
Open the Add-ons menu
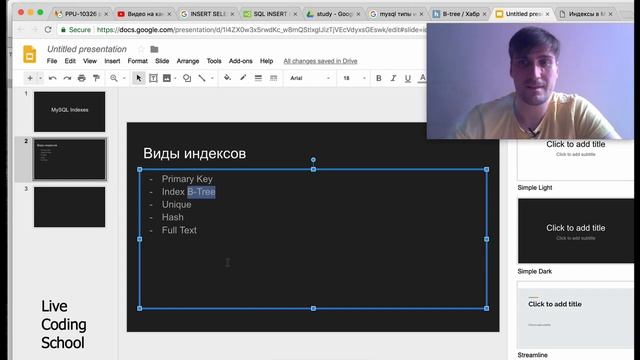click(240, 61)
